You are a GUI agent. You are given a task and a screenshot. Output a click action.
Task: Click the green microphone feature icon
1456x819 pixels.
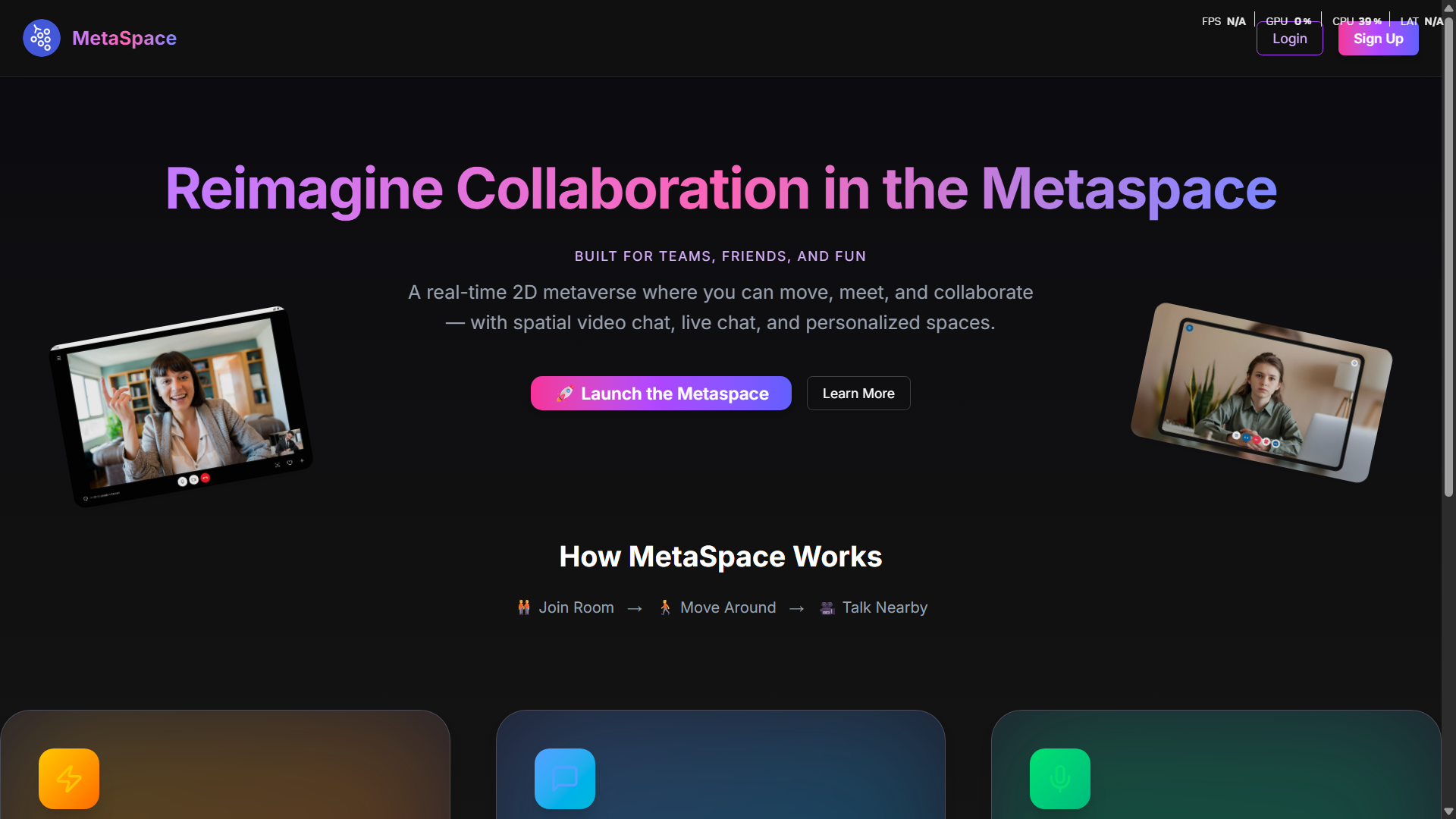tap(1059, 778)
